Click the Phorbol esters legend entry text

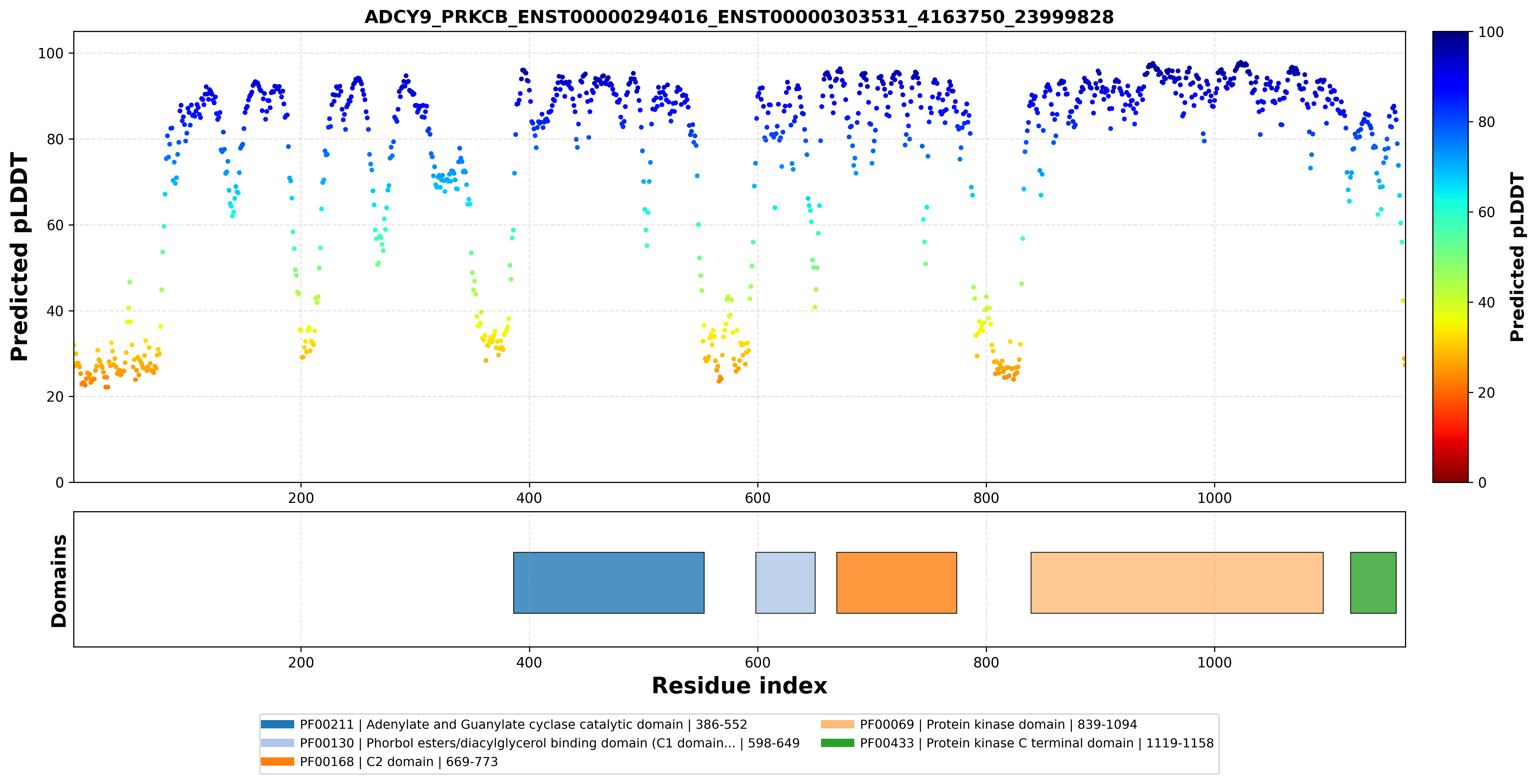coord(549,743)
